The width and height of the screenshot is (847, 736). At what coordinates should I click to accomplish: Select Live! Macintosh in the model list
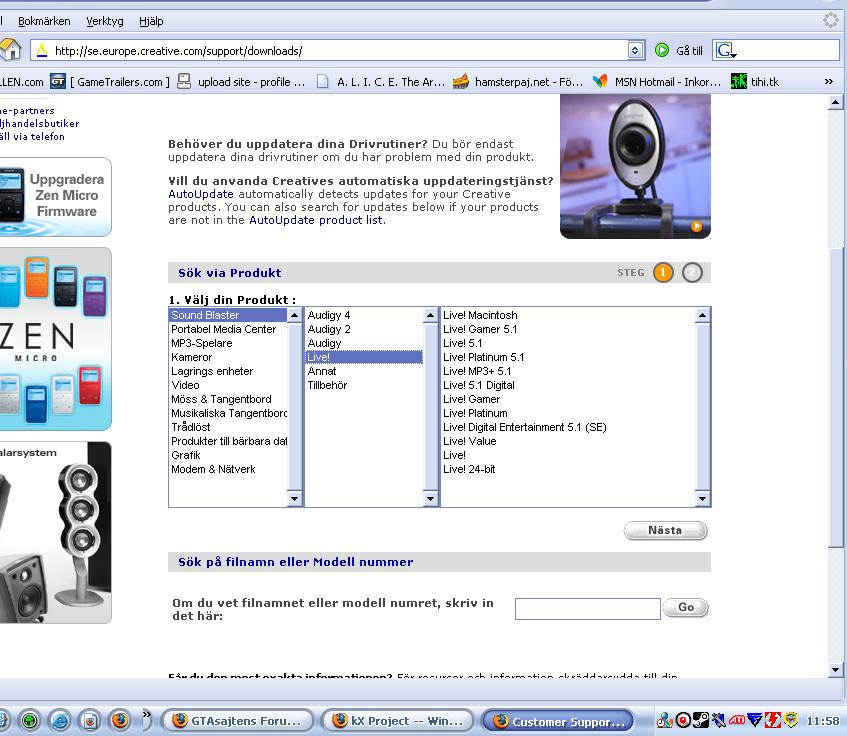pyautogui.click(x=568, y=315)
